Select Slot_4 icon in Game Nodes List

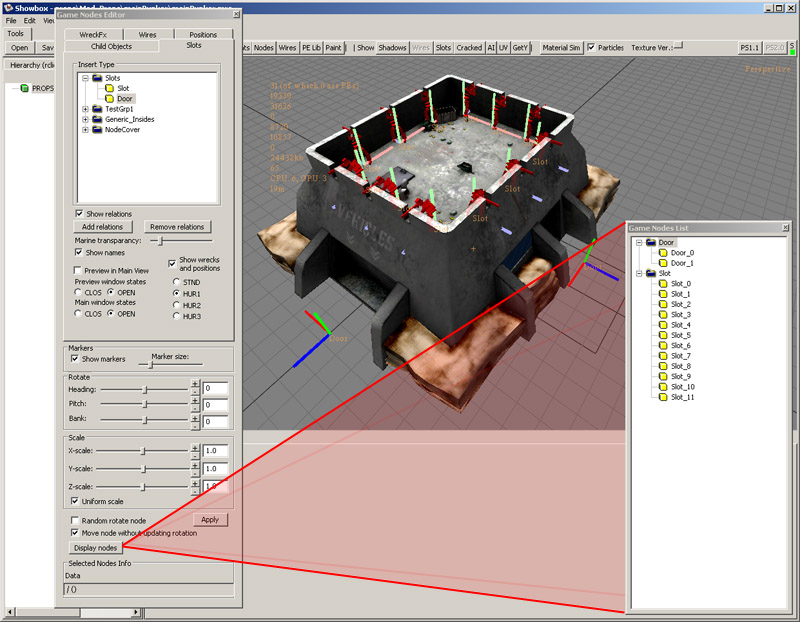(x=663, y=325)
